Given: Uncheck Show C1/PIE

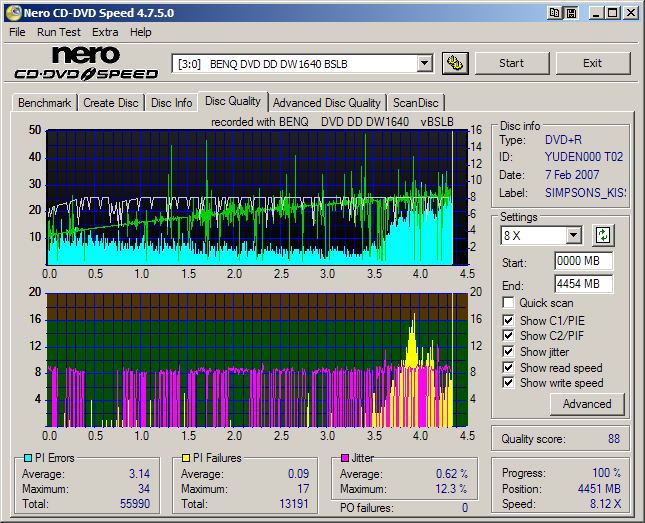Looking at the screenshot, I should 508,320.
